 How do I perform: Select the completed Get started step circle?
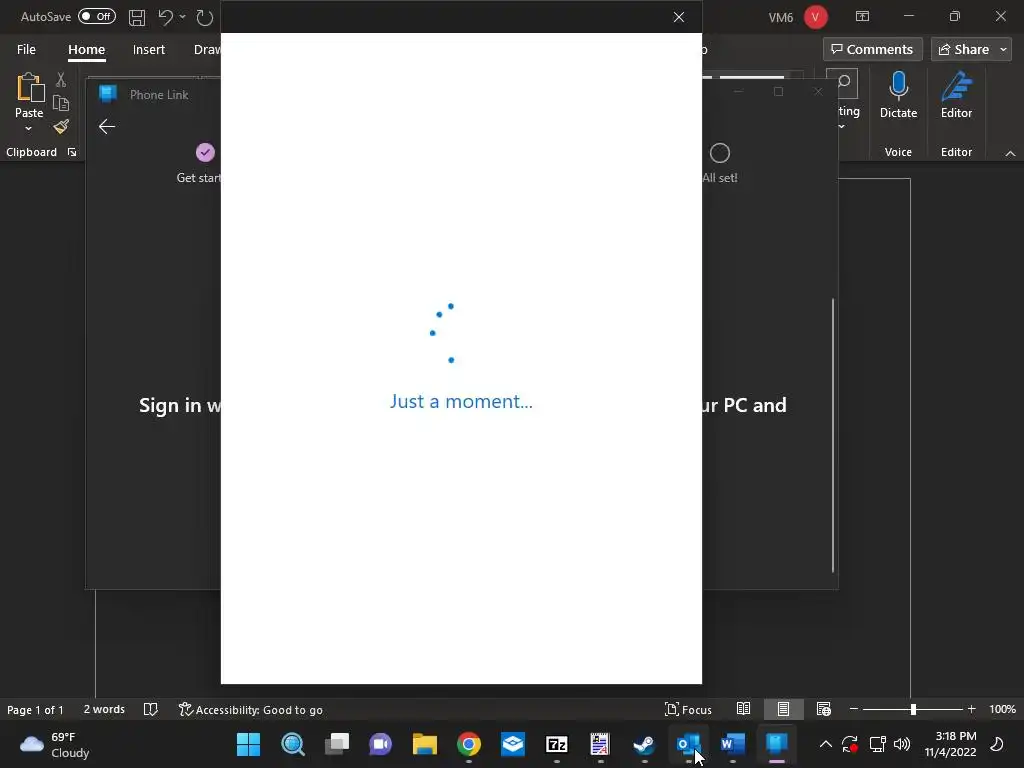point(205,153)
